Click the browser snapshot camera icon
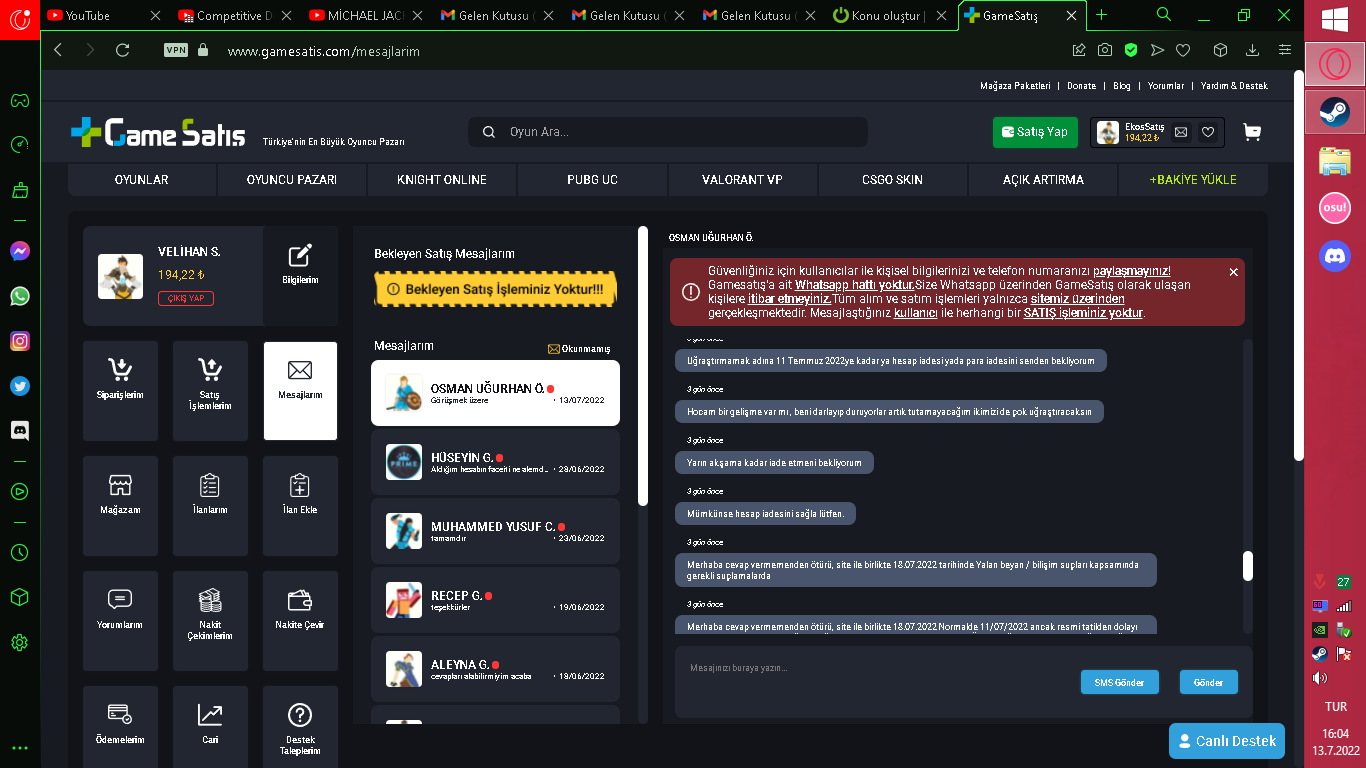The height and width of the screenshot is (768, 1366). pos(1105,50)
